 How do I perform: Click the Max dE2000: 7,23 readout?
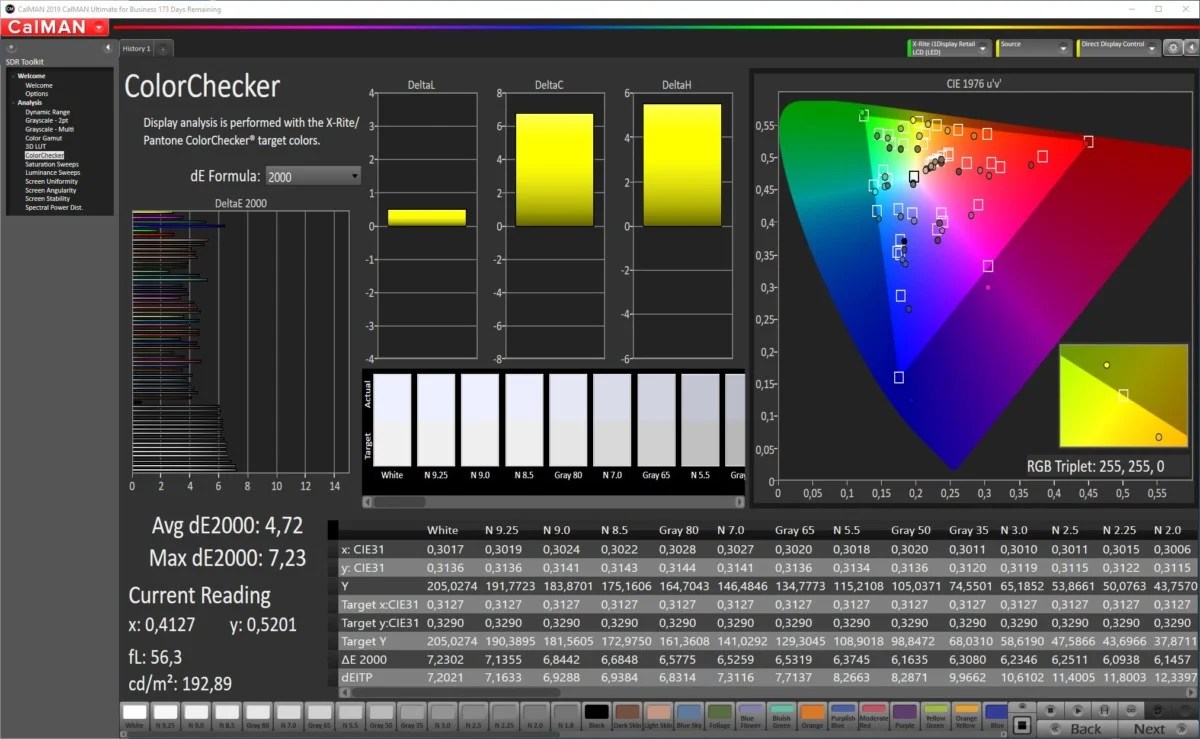(226, 557)
